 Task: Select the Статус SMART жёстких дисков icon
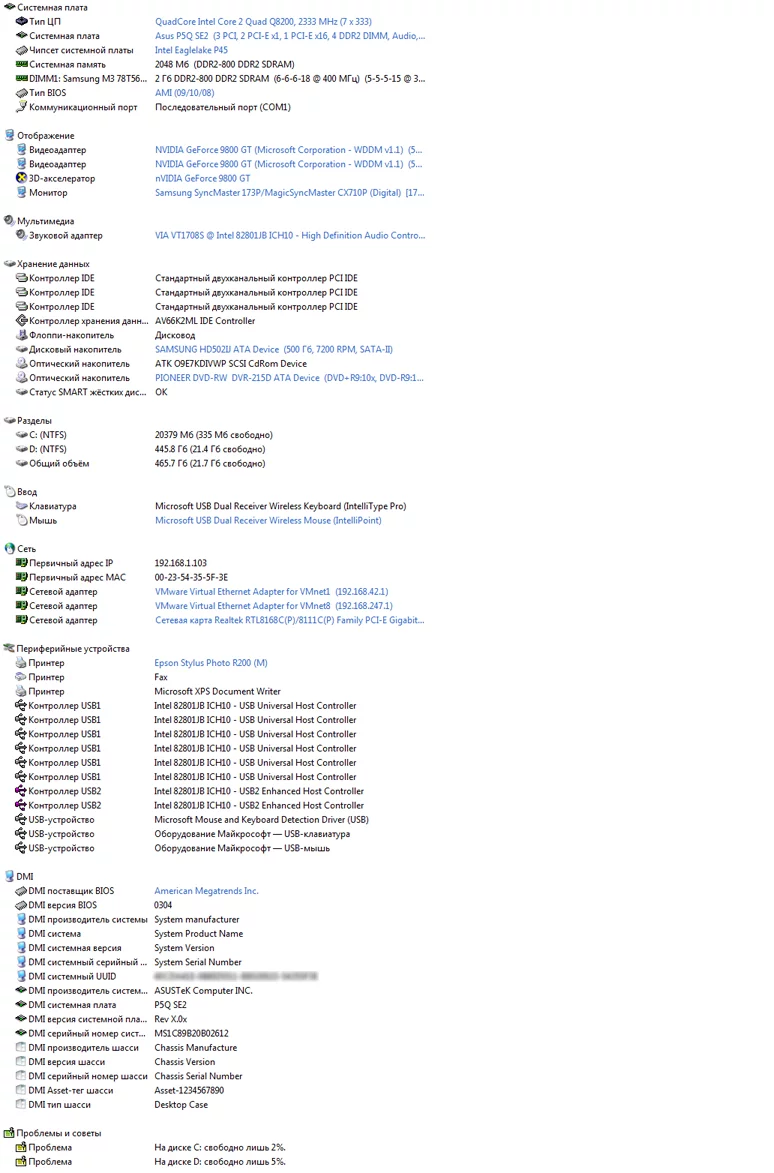tap(22, 392)
